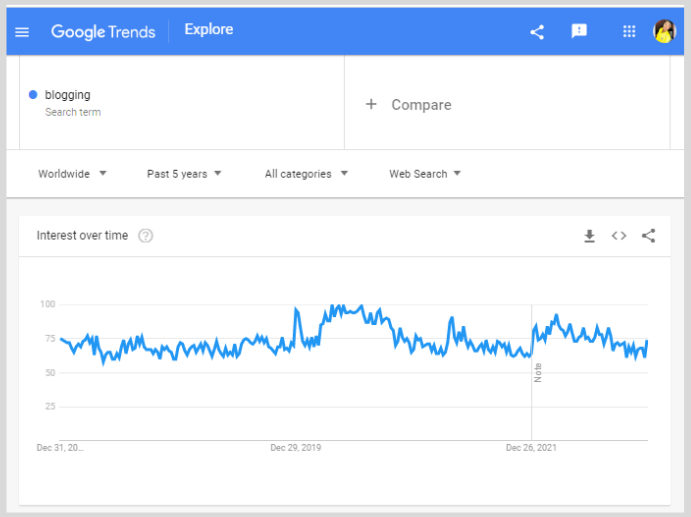Open the All categories dropdown
The width and height of the screenshot is (691, 517).
pyautogui.click(x=306, y=174)
